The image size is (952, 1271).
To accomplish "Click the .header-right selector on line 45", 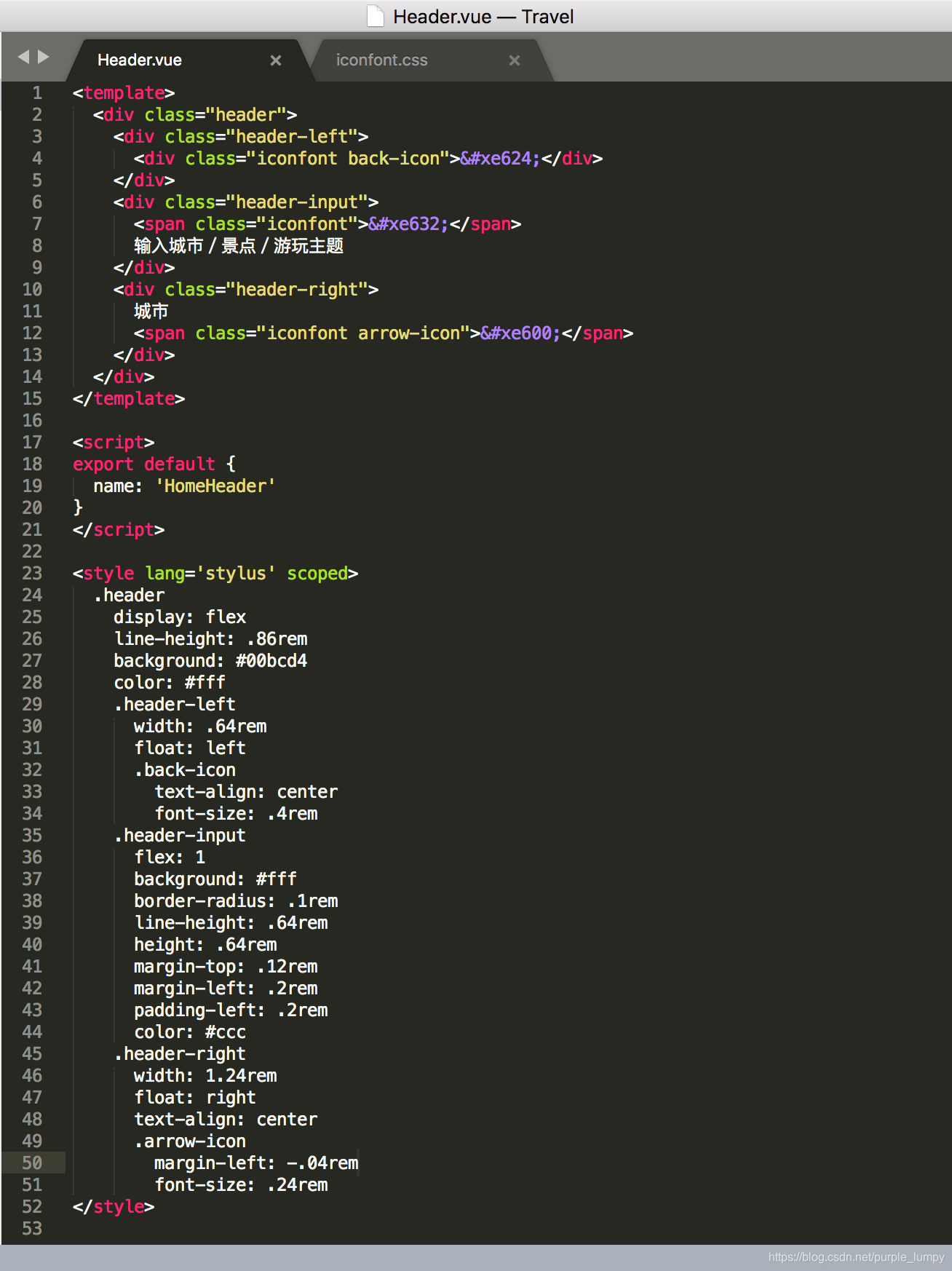I will pyautogui.click(x=180, y=1054).
